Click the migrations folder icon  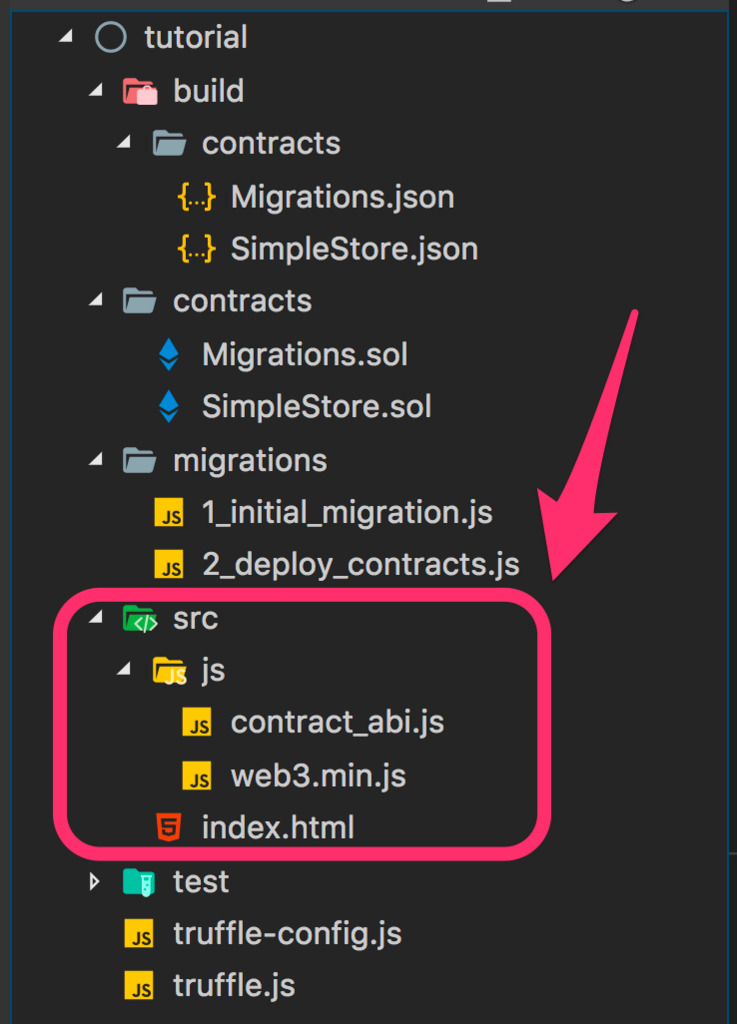click(140, 460)
